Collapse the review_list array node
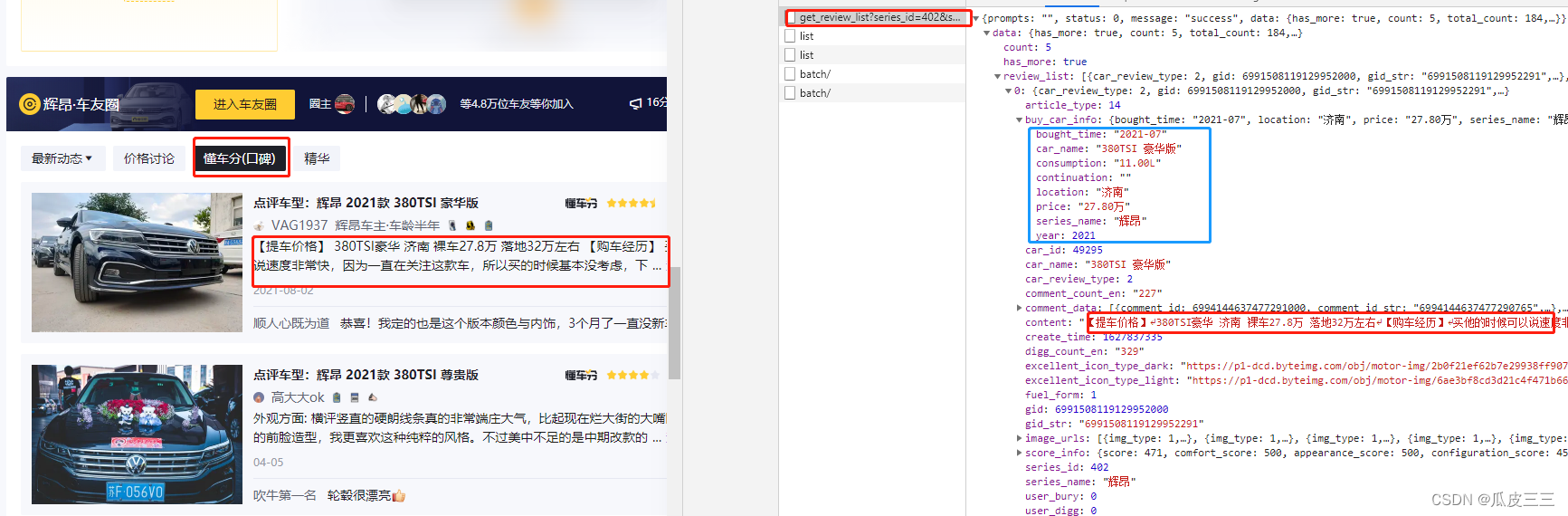Viewport: 1568px width, 516px height. [998, 76]
